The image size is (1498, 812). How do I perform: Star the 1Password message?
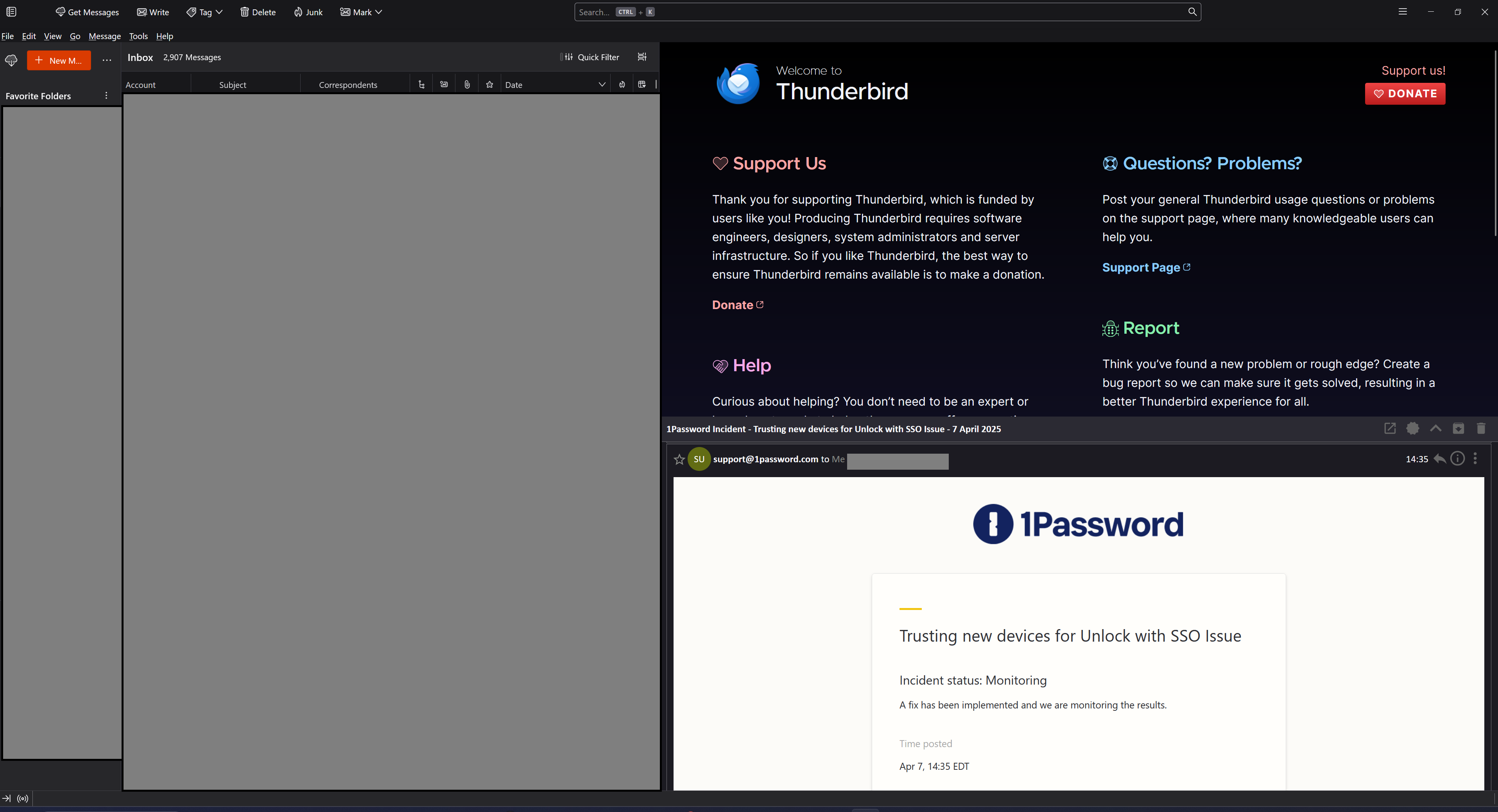tap(679, 460)
